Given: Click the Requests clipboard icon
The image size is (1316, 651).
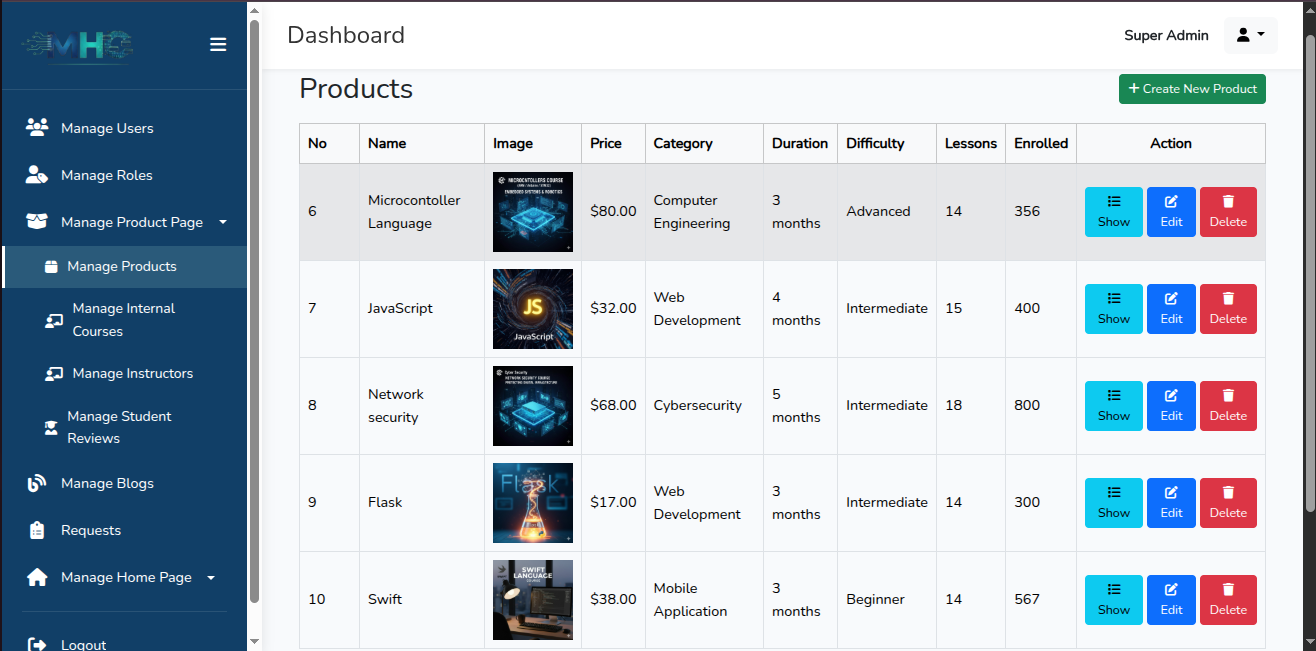Looking at the screenshot, I should coord(37,530).
